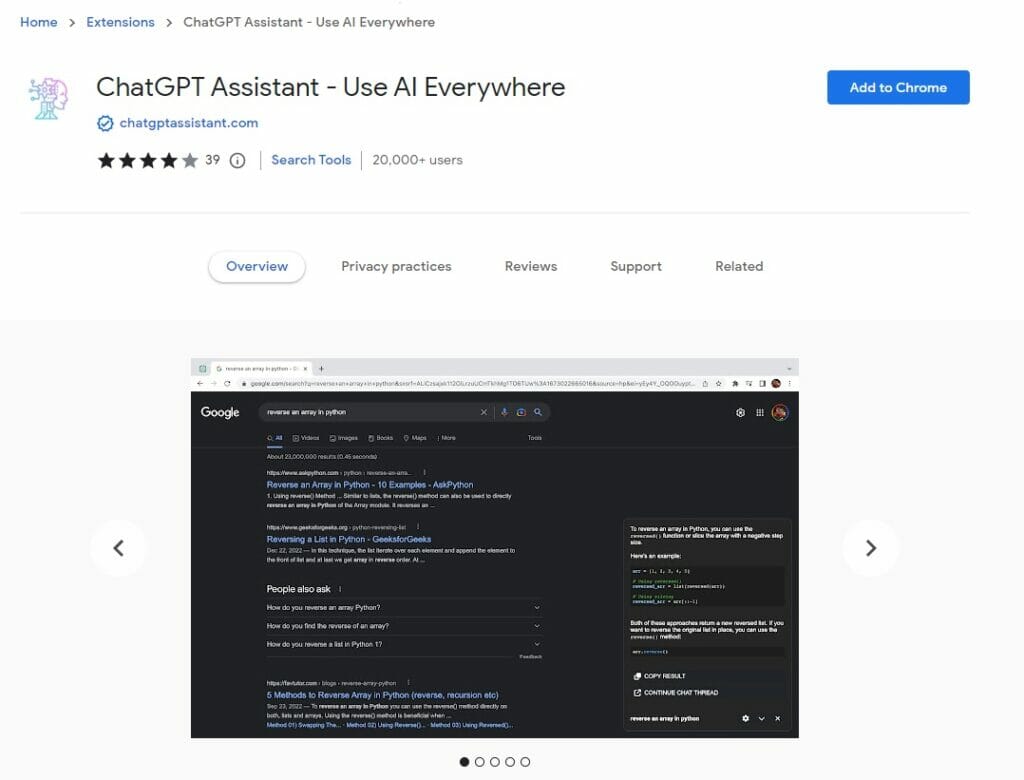Click the Google logo in the screenshot
This screenshot has height=780, width=1024.
[220, 412]
